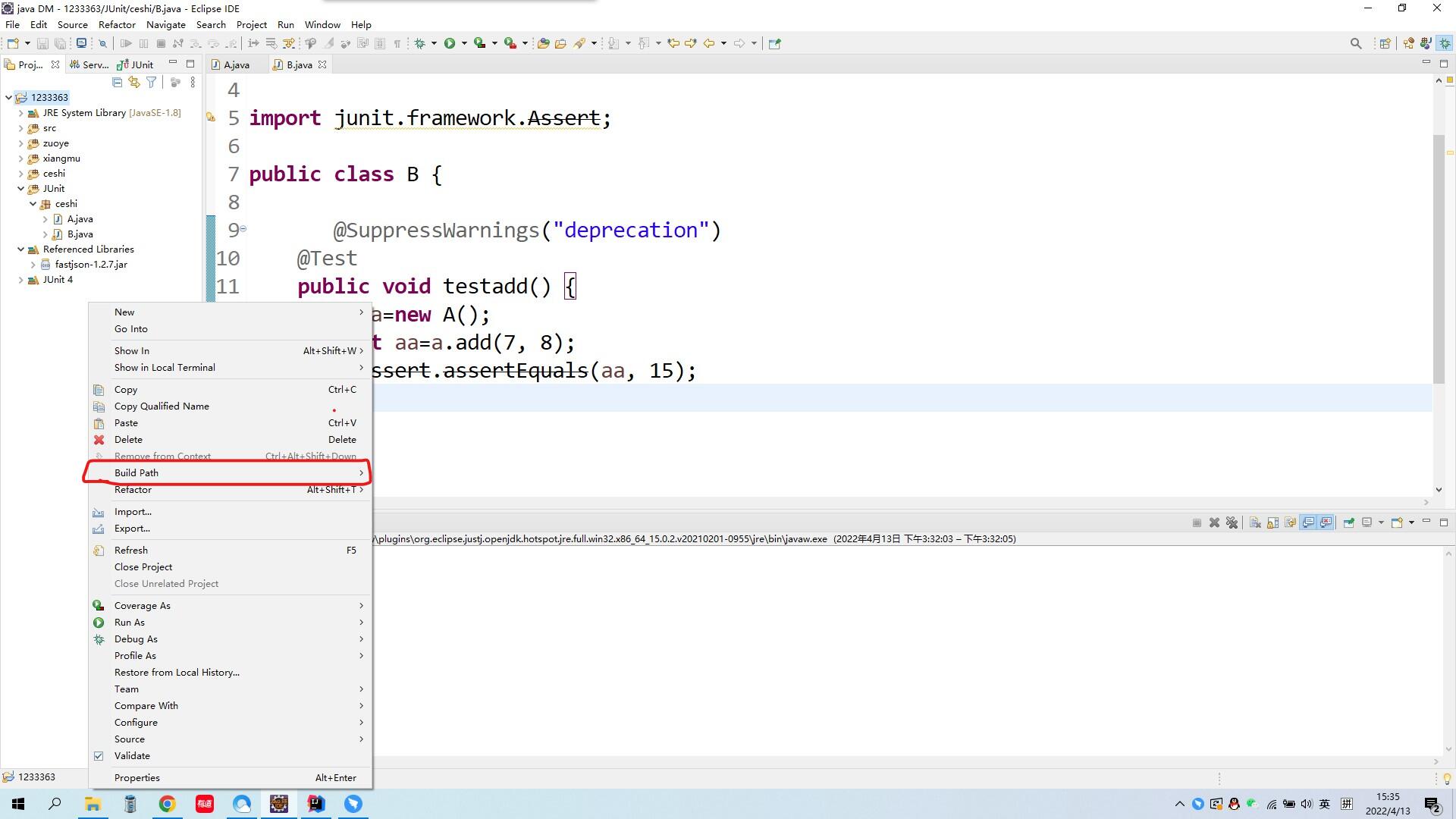The width and height of the screenshot is (1456, 819).
Task: Click the Pin Console icon
Action: (x=1348, y=522)
